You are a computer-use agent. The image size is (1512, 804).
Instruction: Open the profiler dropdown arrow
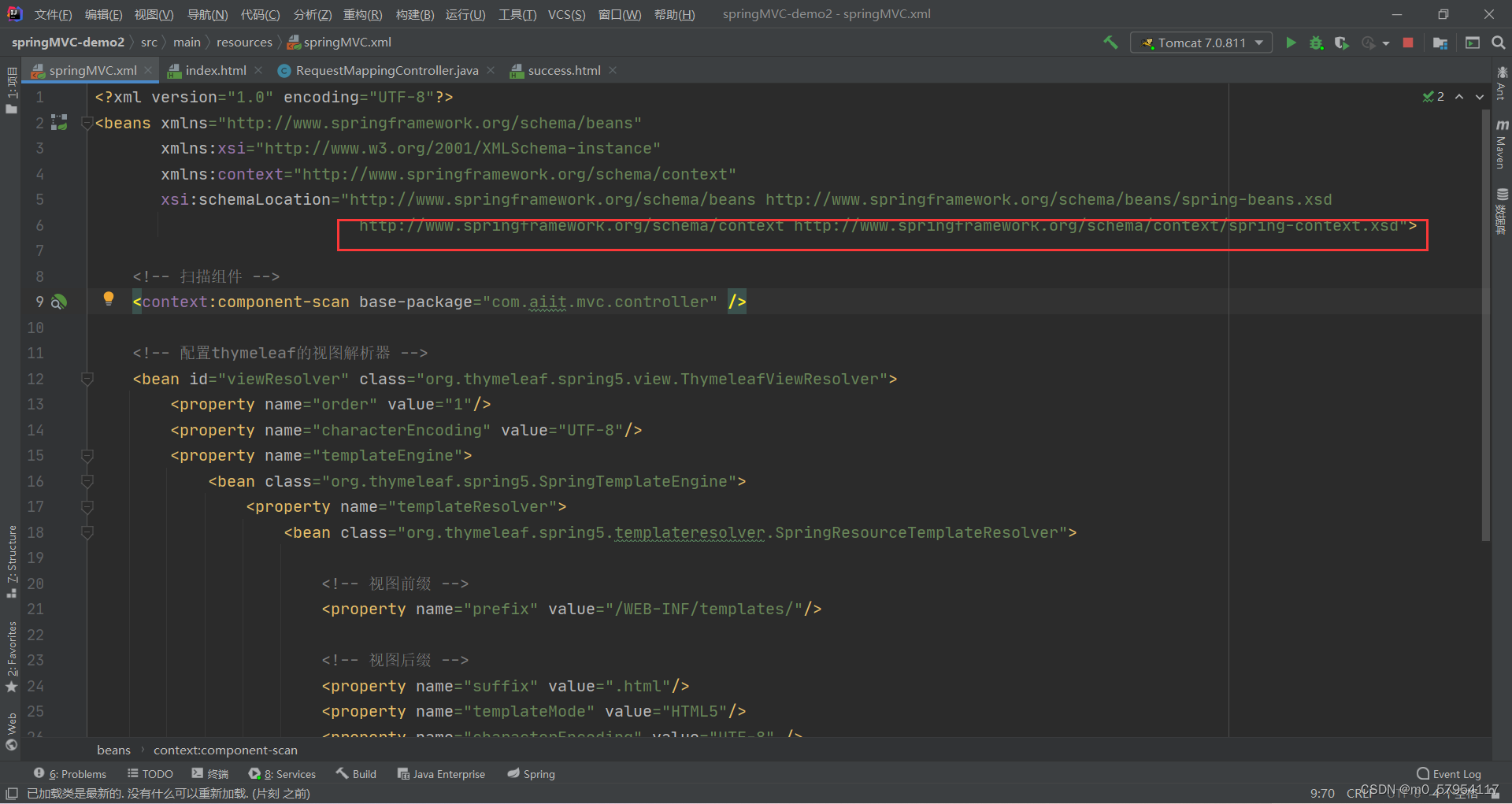point(1386,43)
